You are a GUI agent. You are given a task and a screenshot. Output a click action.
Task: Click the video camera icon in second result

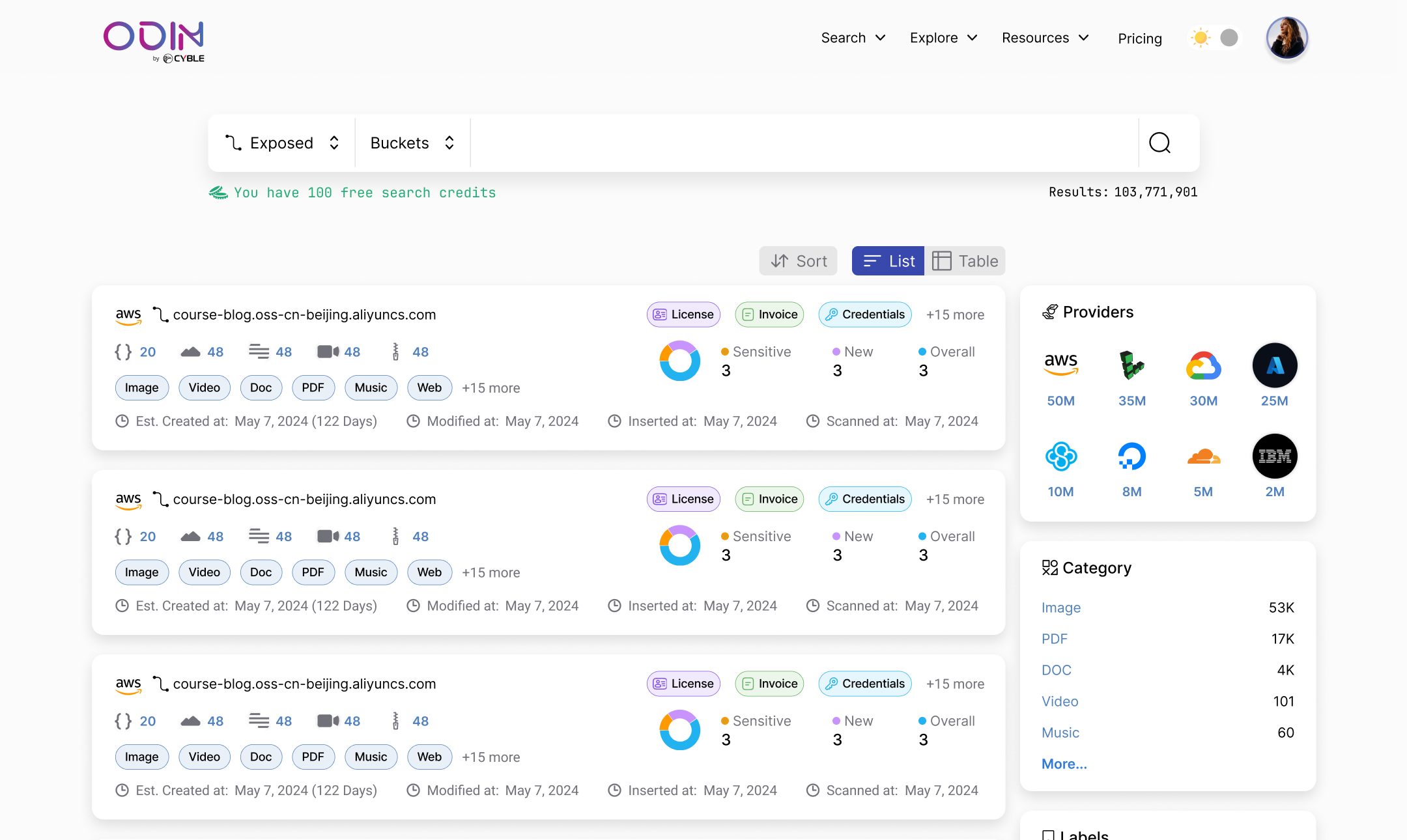[x=328, y=537]
